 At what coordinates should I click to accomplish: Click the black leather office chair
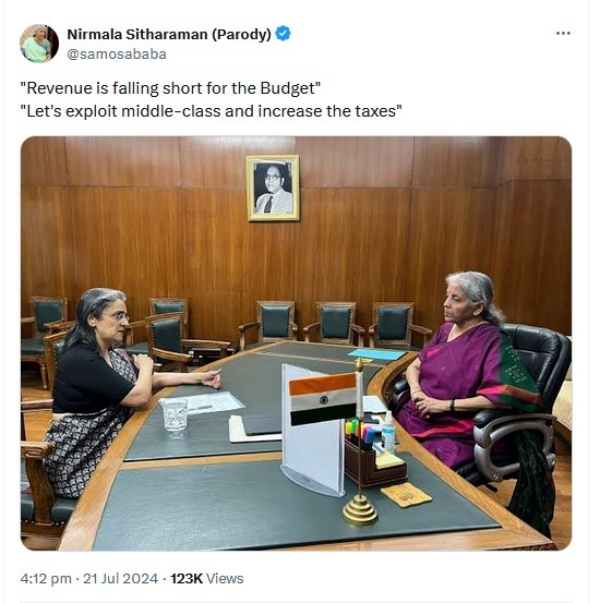click(523, 402)
